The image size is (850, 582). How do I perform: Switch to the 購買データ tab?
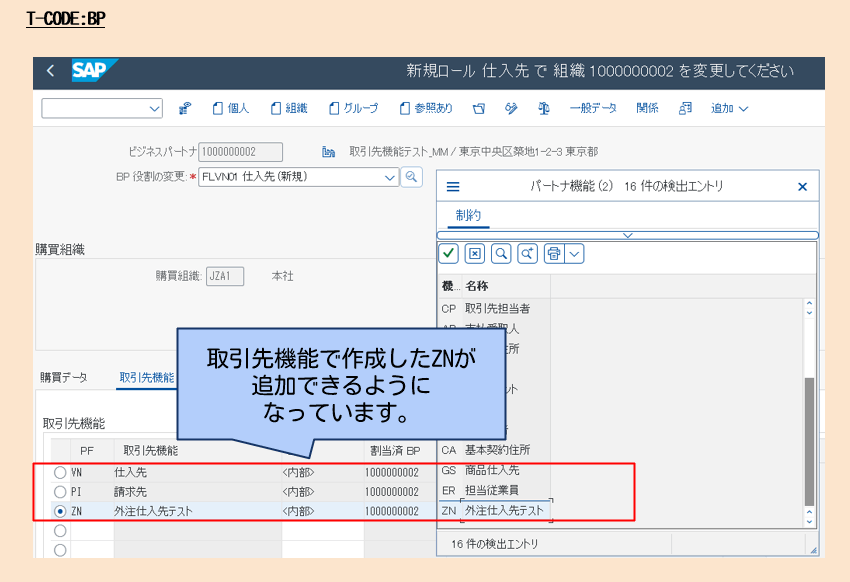pos(64,378)
